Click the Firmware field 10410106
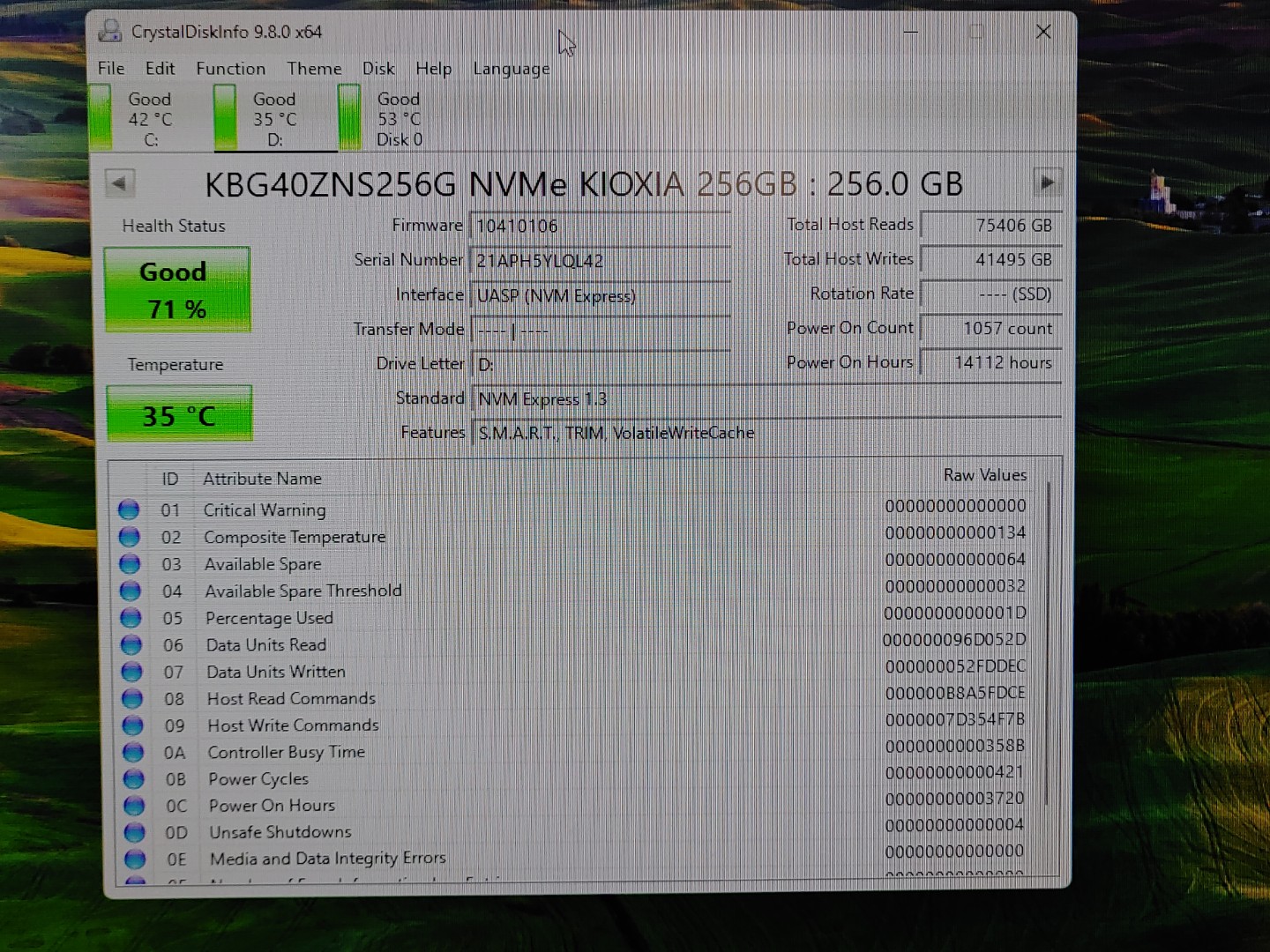The width and height of the screenshot is (1270, 952). click(601, 226)
